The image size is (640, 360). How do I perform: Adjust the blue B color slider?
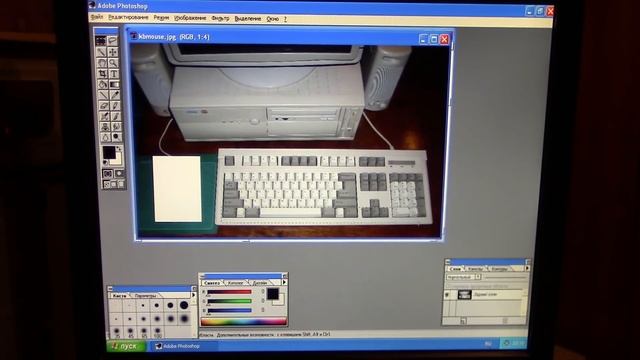[x=229, y=310]
